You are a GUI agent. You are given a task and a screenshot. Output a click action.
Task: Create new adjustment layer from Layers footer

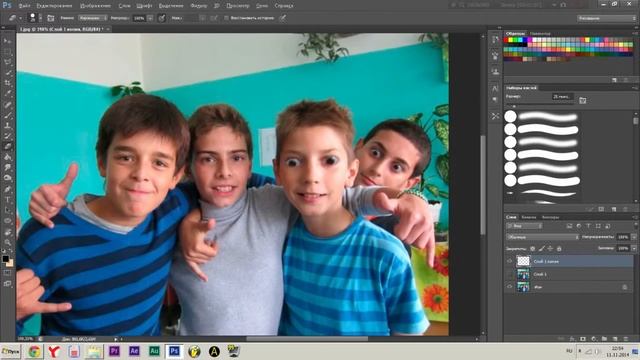593,339
